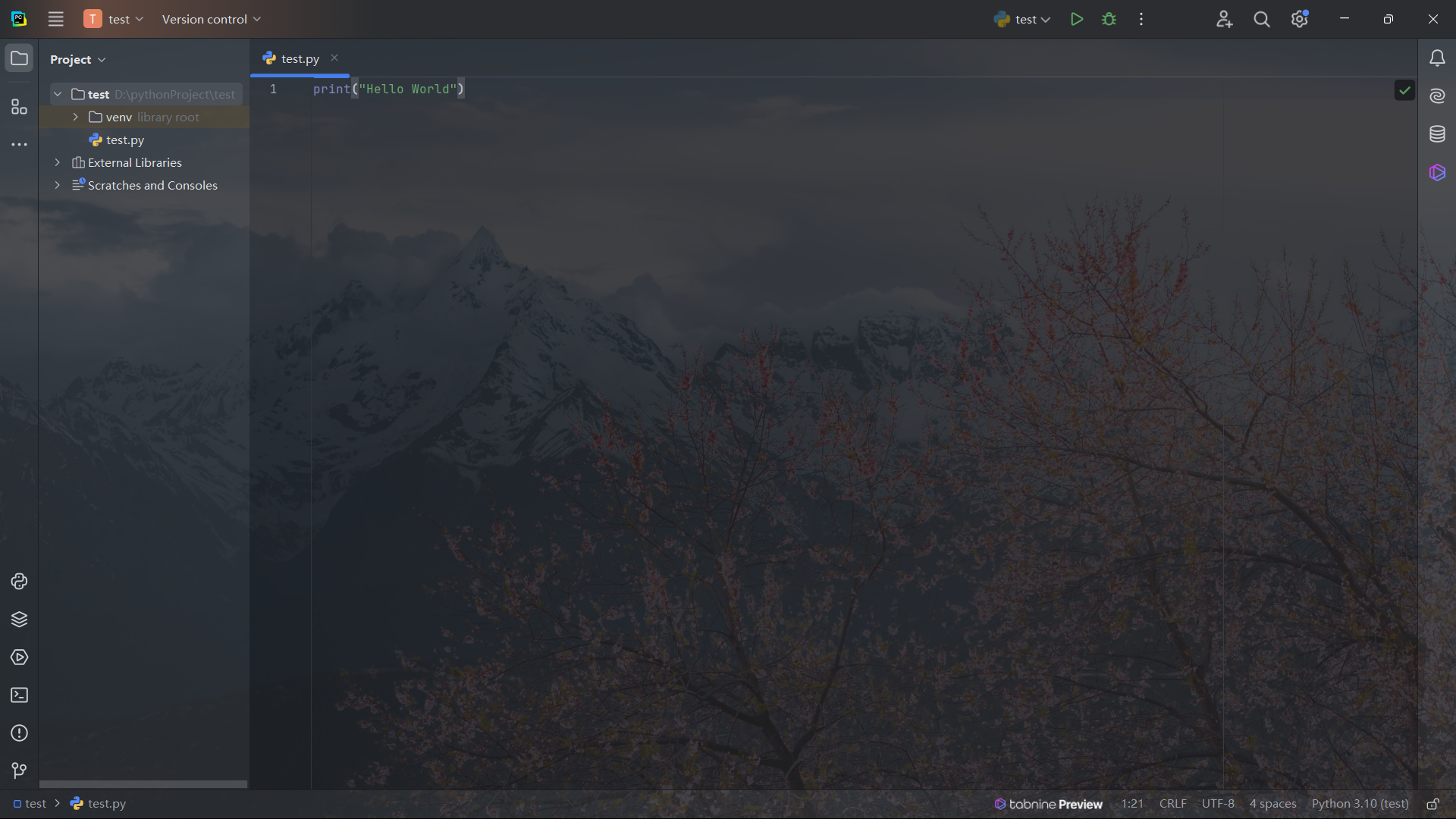Select the Database tool panel icon
1456x819 pixels.
pos(1437,133)
